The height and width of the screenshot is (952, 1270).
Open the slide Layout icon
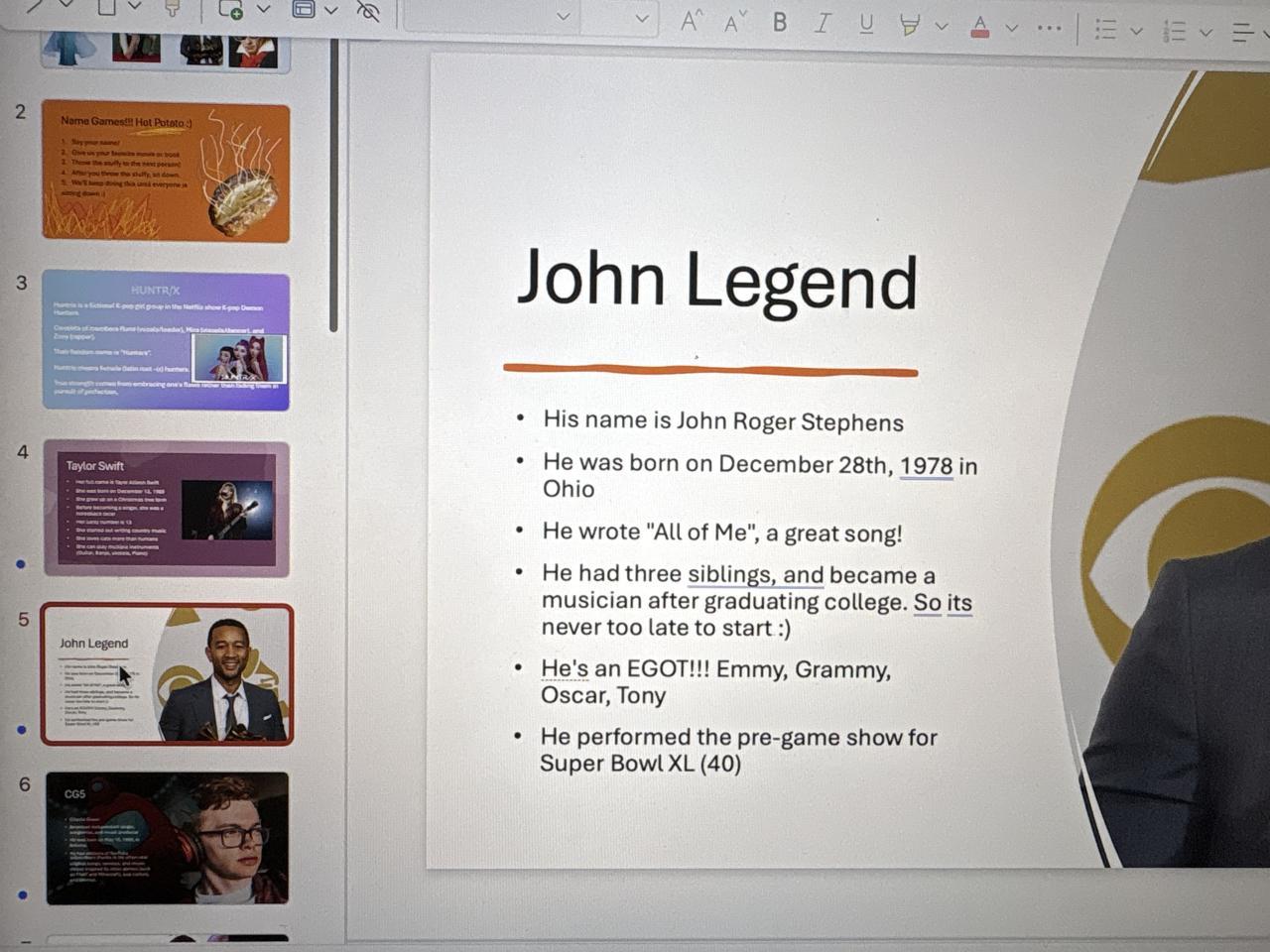304,9
